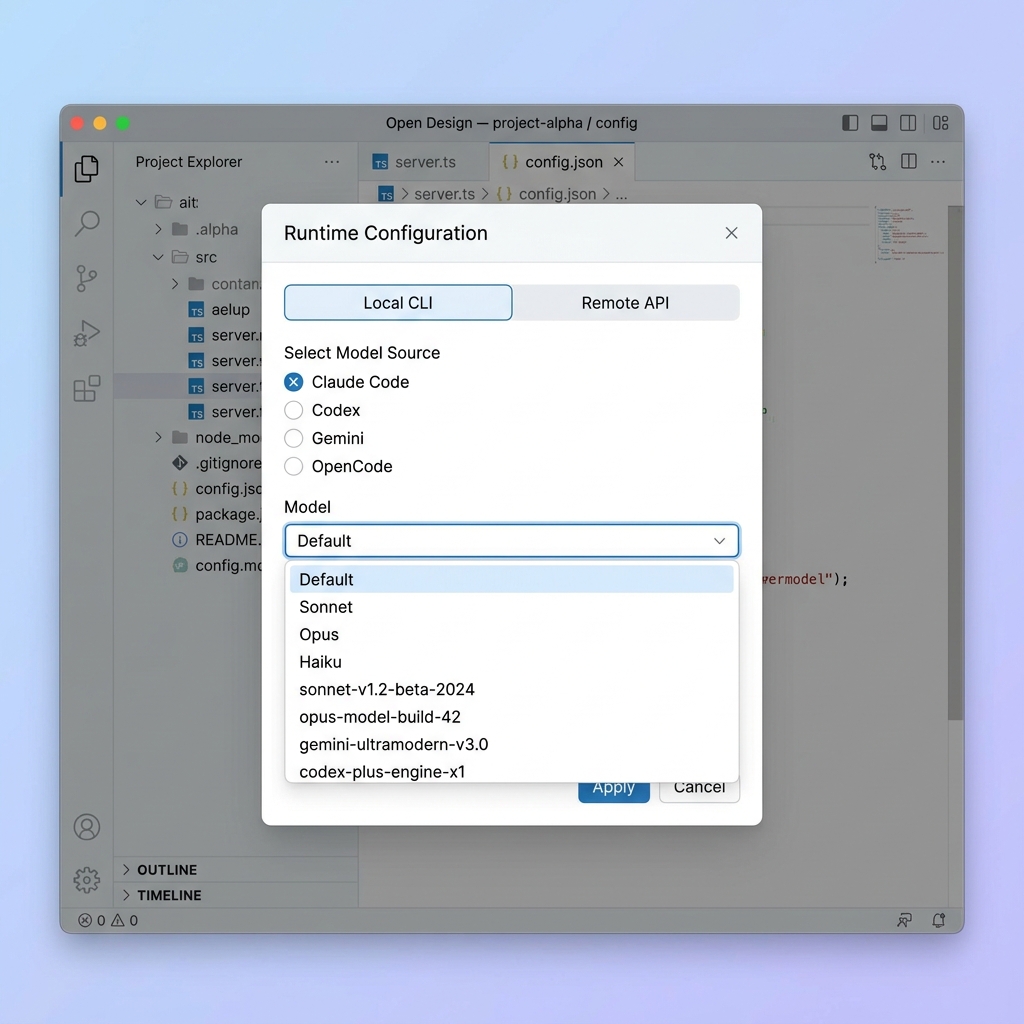Viewport: 1024px width, 1024px height.
Task: Toggle secondary sidebar layout icon in title bar
Action: click(908, 123)
